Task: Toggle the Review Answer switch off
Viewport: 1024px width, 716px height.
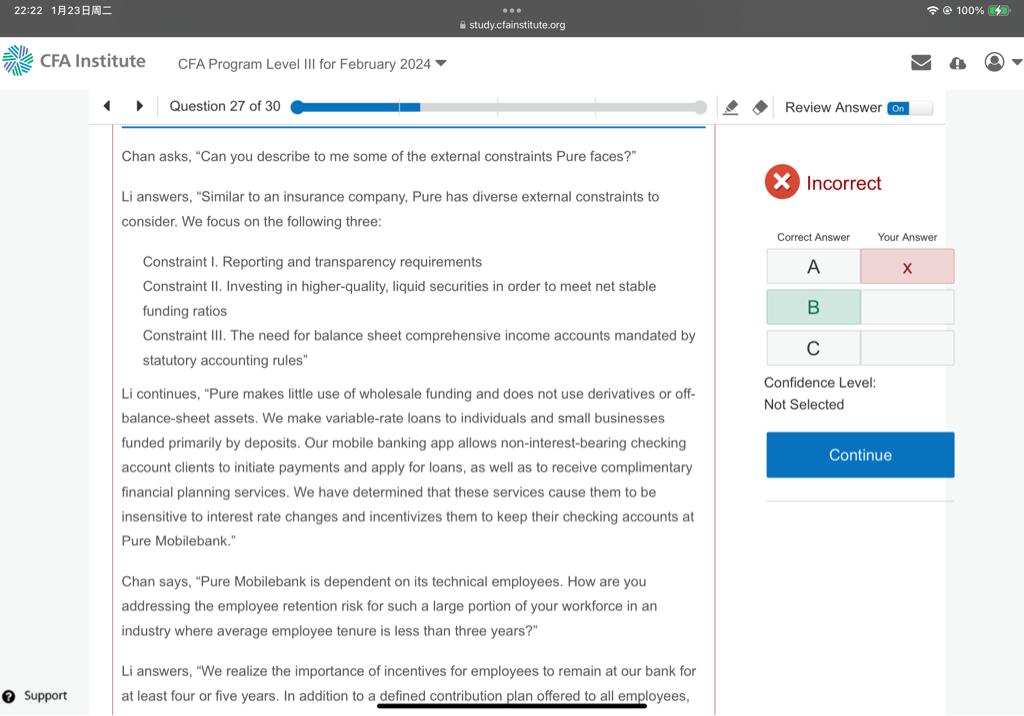Action: (x=909, y=108)
